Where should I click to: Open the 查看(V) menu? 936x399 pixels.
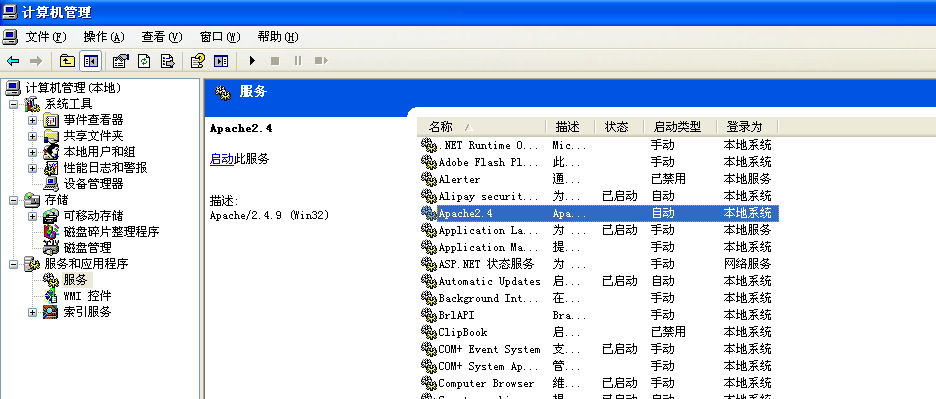pos(162,37)
